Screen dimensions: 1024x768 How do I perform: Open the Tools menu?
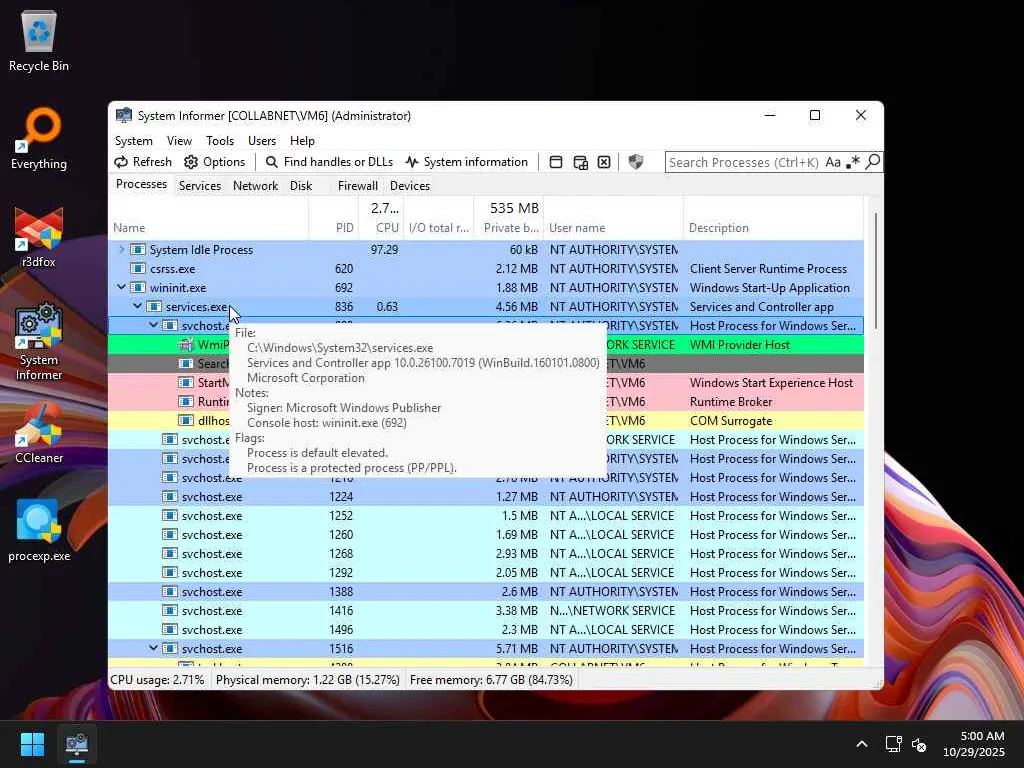point(220,140)
